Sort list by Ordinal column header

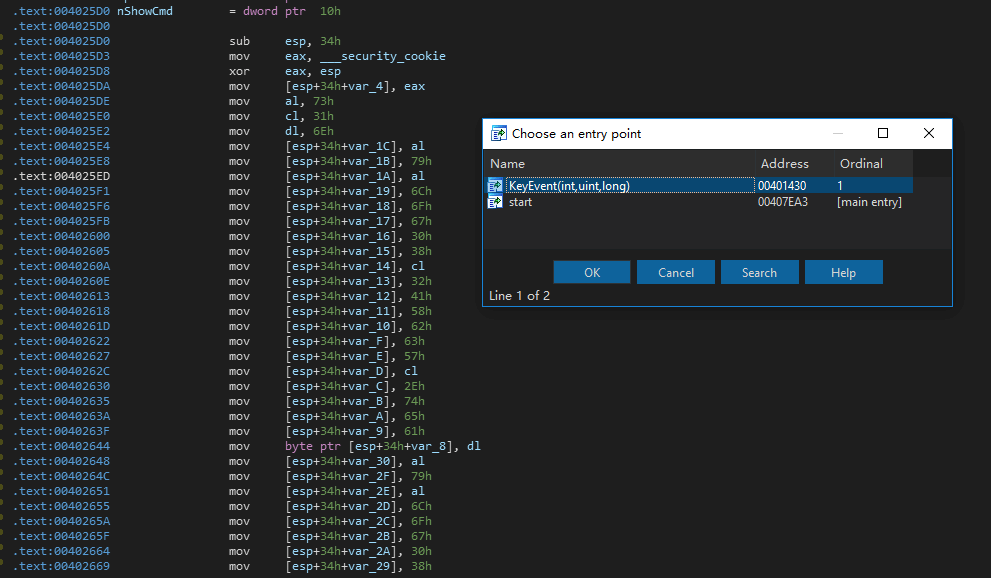(873, 164)
